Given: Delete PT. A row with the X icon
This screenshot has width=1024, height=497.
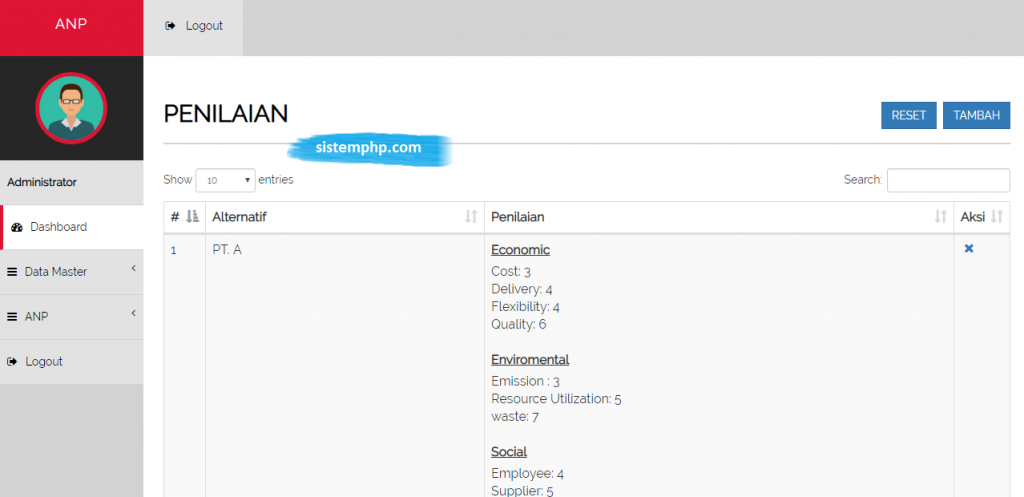Looking at the screenshot, I should click(968, 249).
